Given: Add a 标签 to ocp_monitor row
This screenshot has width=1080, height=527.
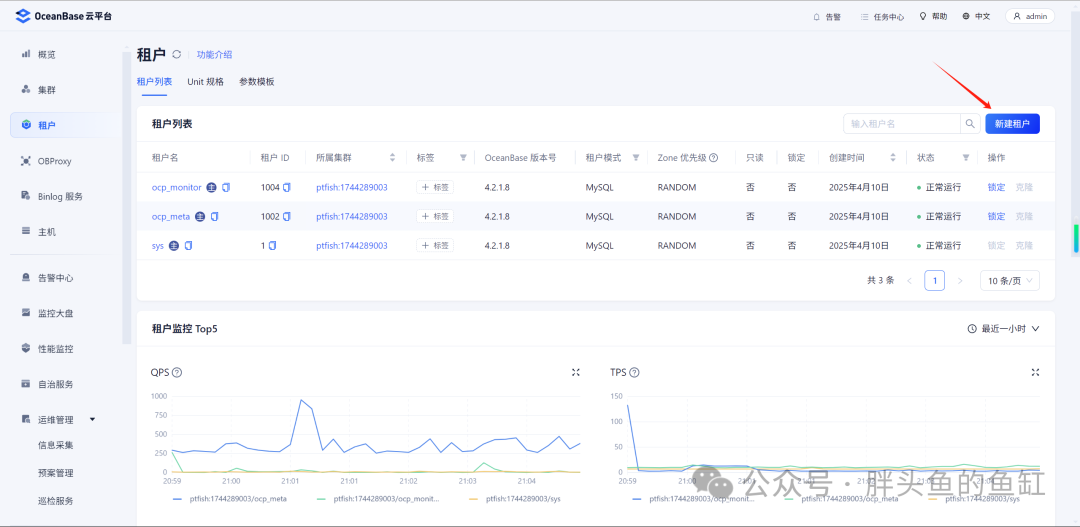Looking at the screenshot, I should [x=435, y=187].
